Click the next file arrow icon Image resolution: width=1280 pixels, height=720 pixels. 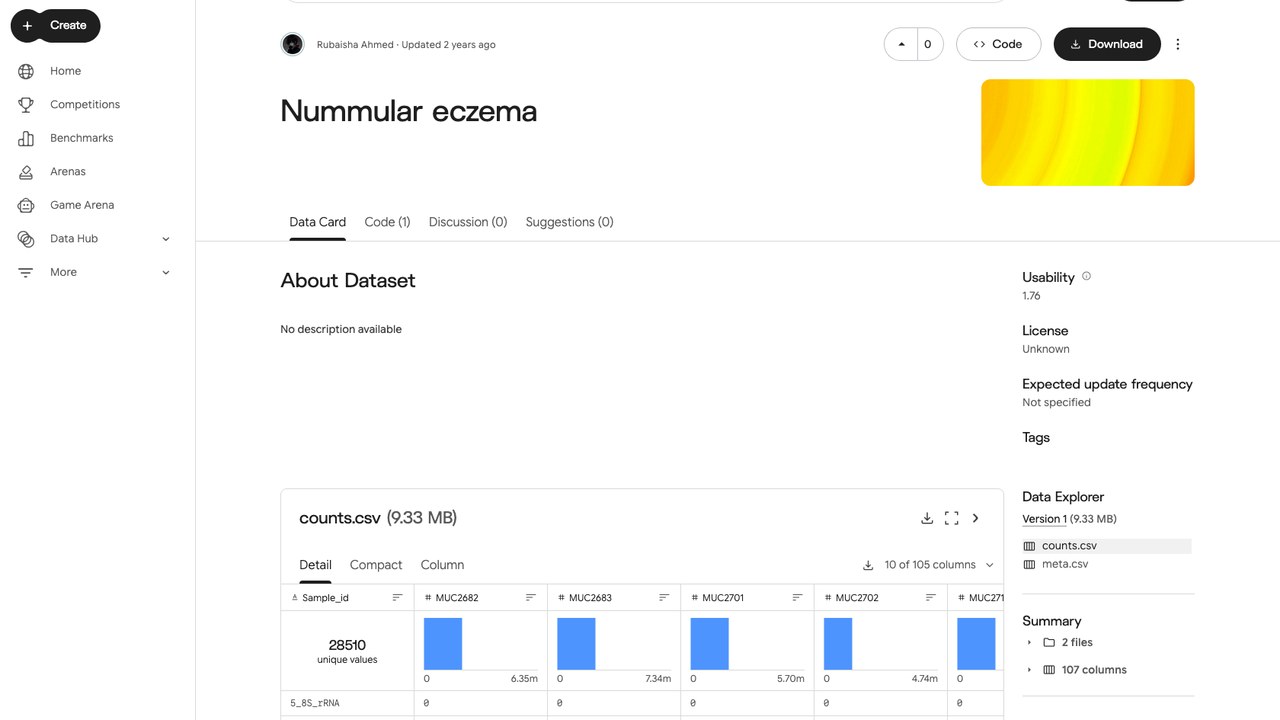click(976, 518)
